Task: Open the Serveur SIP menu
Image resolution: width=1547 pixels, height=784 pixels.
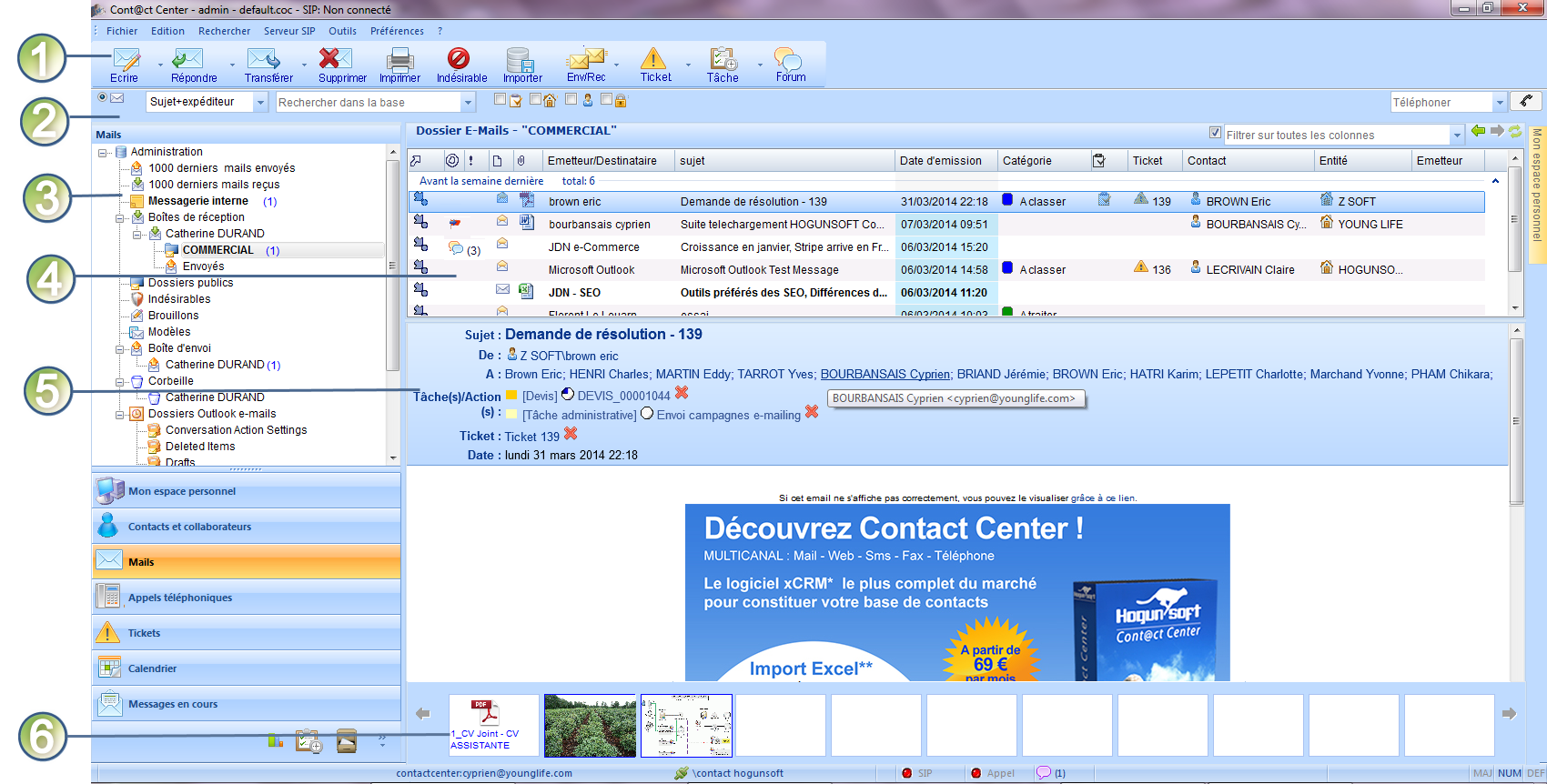Action: point(289,31)
